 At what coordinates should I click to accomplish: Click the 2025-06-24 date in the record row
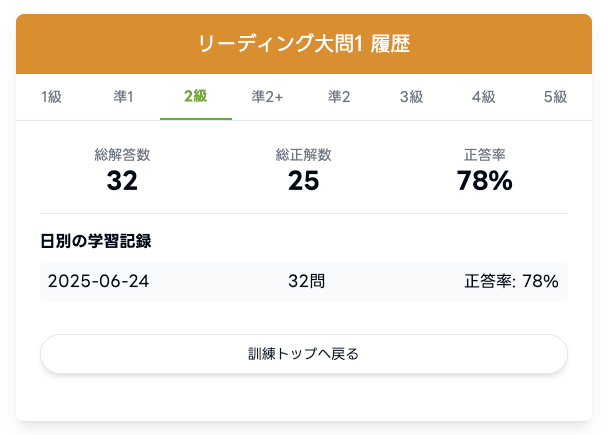point(98,282)
